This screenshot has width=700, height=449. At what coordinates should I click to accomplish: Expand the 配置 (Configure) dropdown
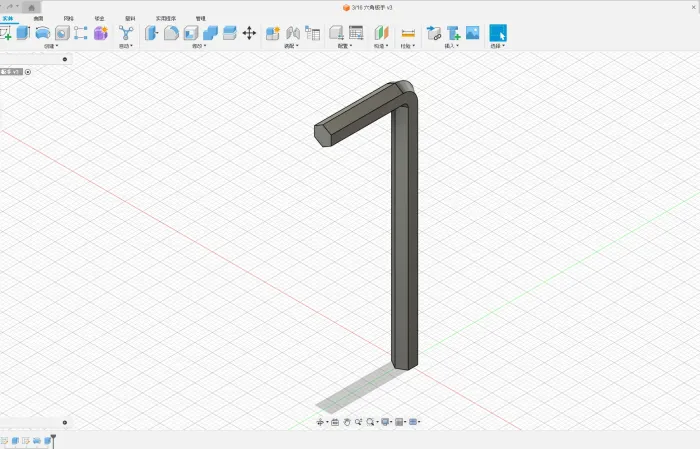coord(345,46)
